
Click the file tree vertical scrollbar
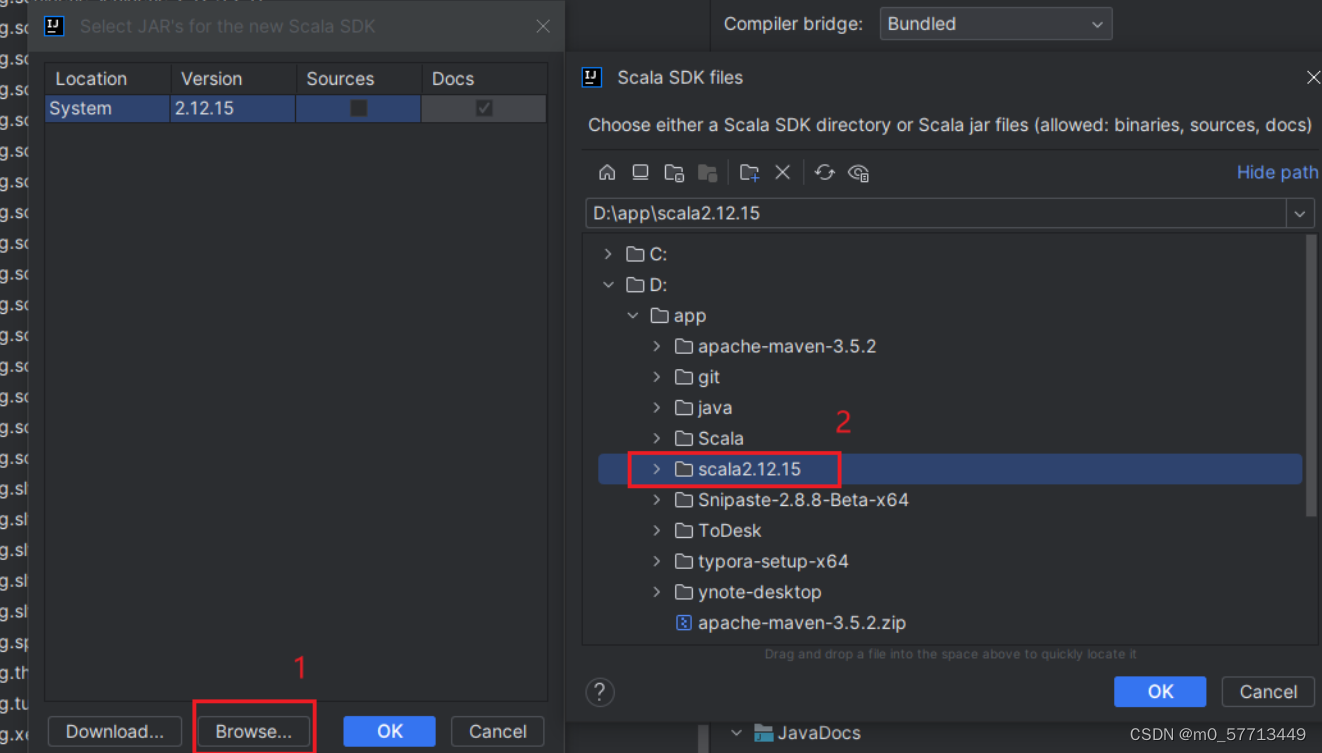[x=1311, y=376]
